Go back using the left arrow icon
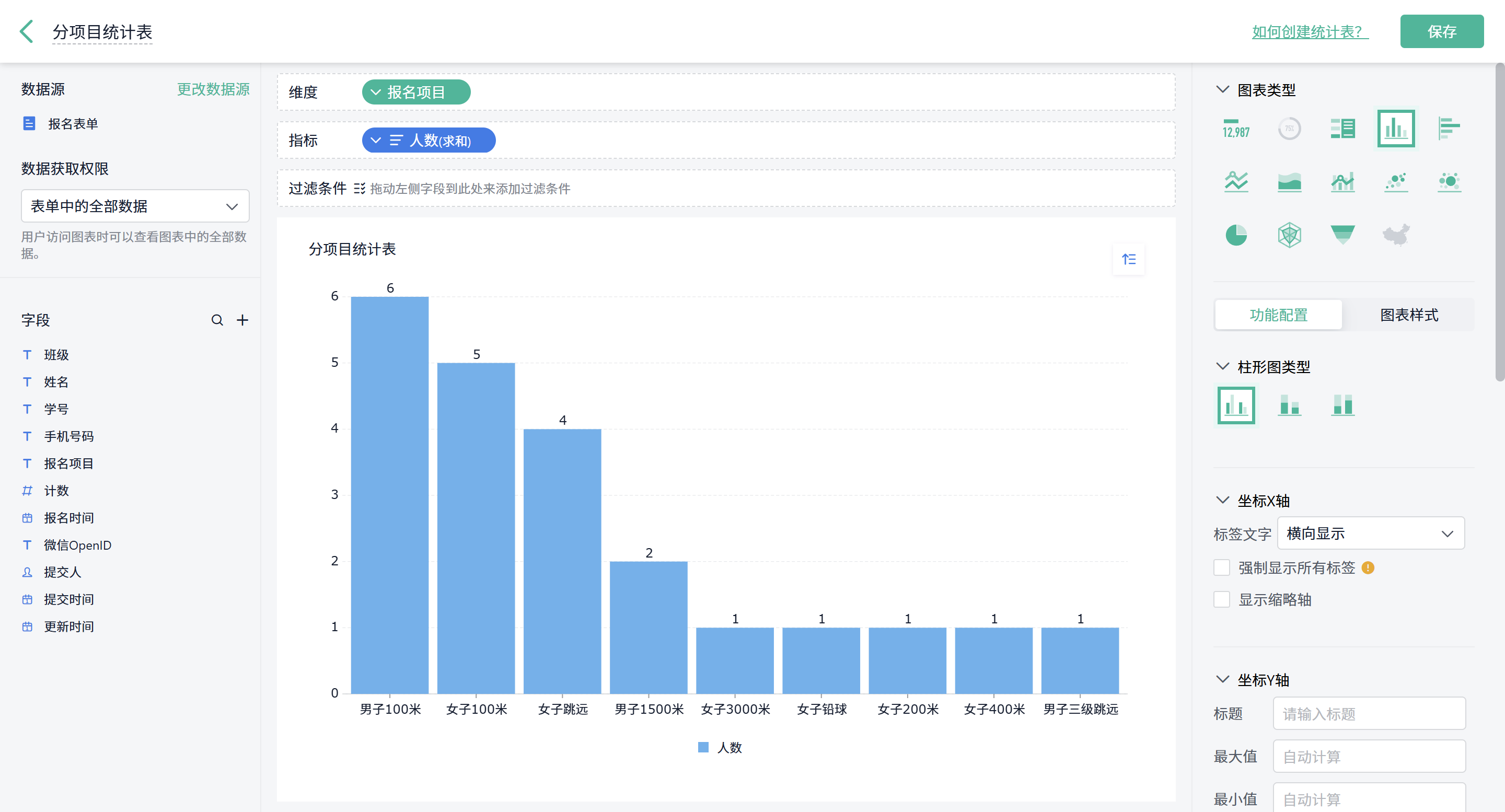The image size is (1505, 812). 27,31
